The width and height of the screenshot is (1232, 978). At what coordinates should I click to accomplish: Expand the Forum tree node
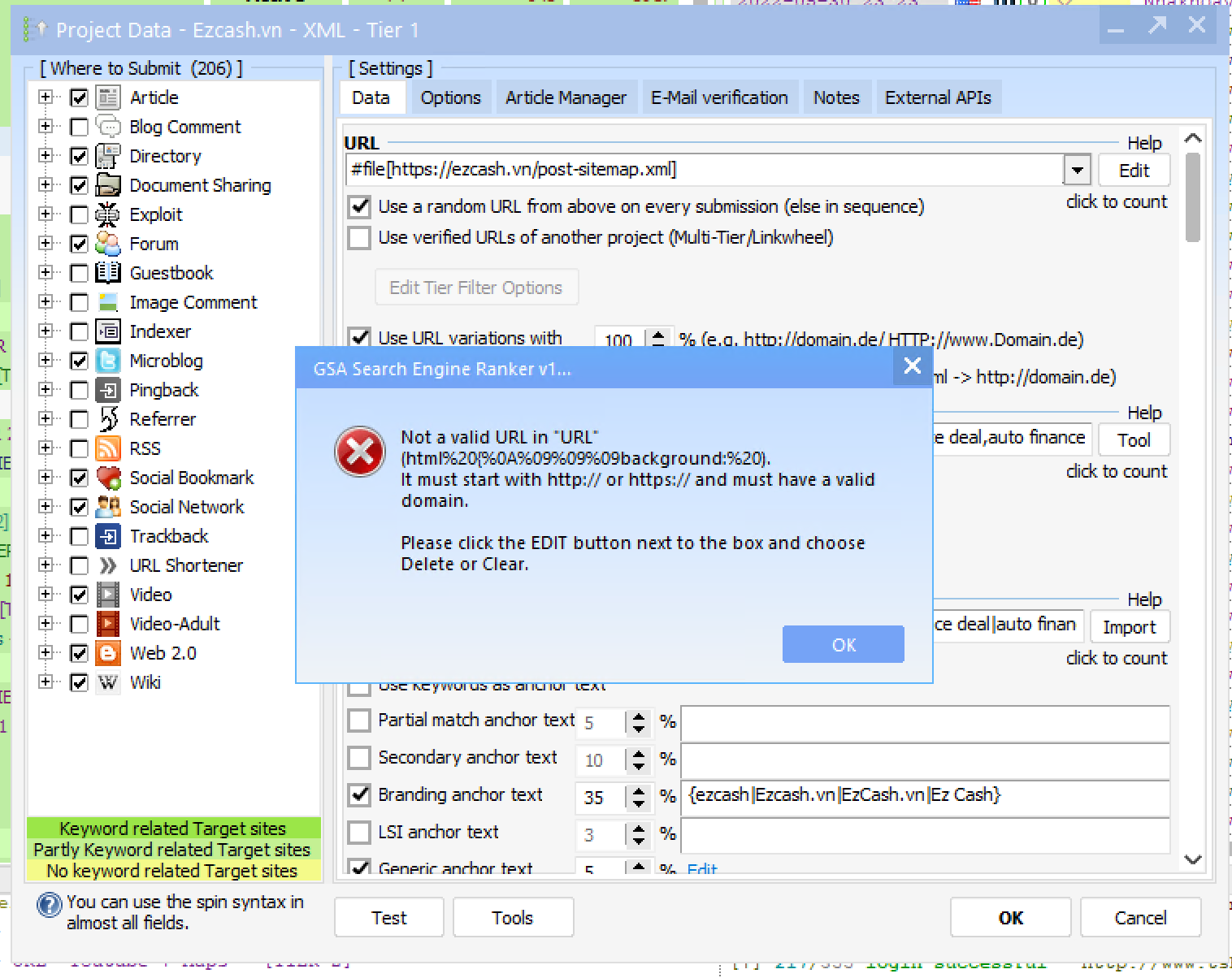[46, 244]
